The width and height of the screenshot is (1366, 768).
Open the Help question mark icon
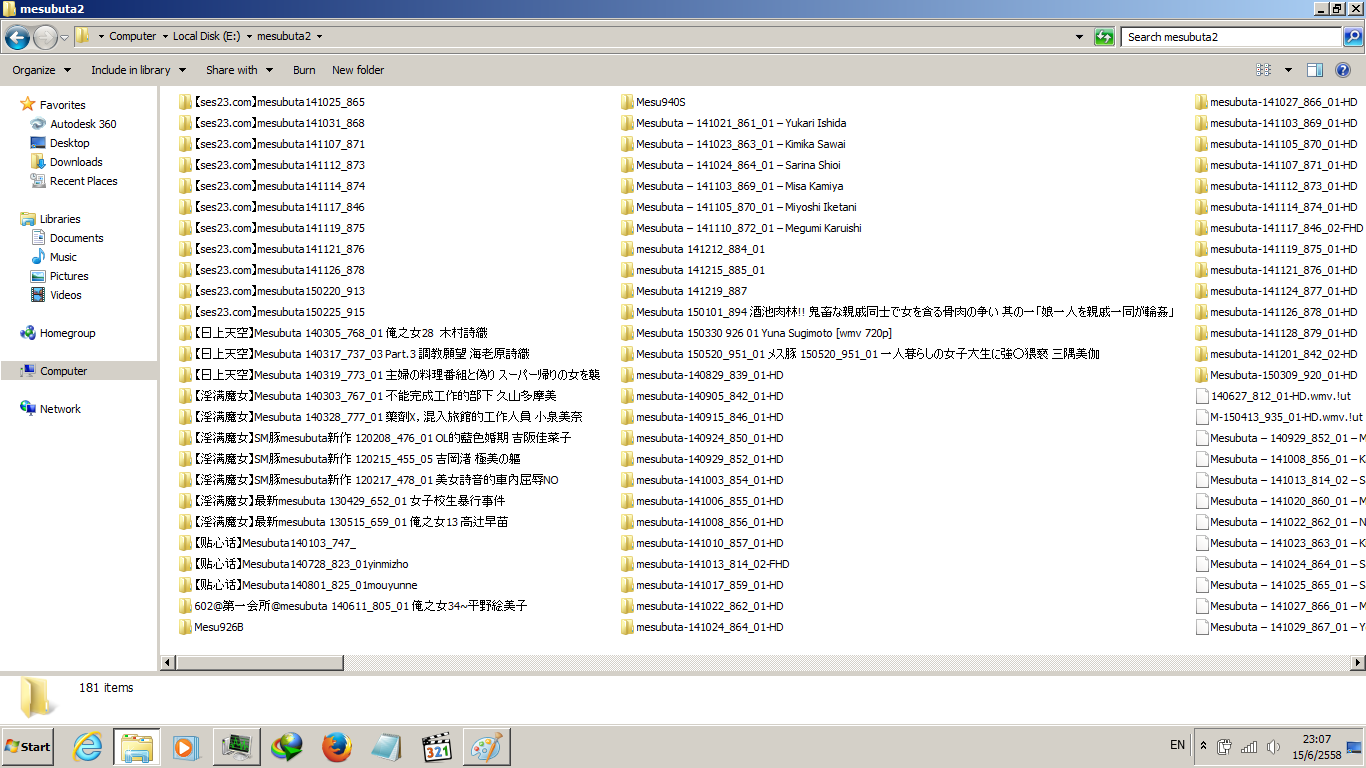pyautogui.click(x=1343, y=70)
